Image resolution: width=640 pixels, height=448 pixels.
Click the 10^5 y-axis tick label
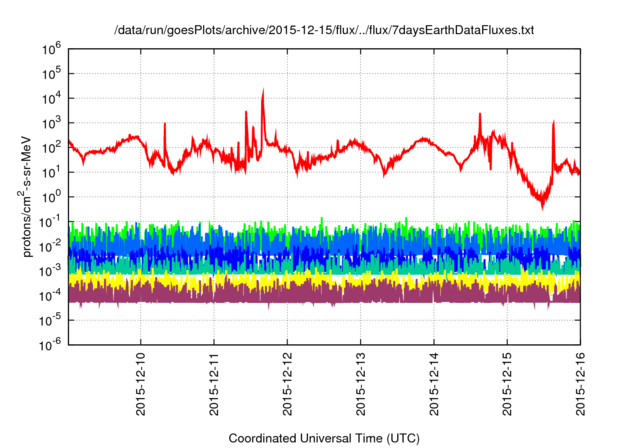pos(51,73)
